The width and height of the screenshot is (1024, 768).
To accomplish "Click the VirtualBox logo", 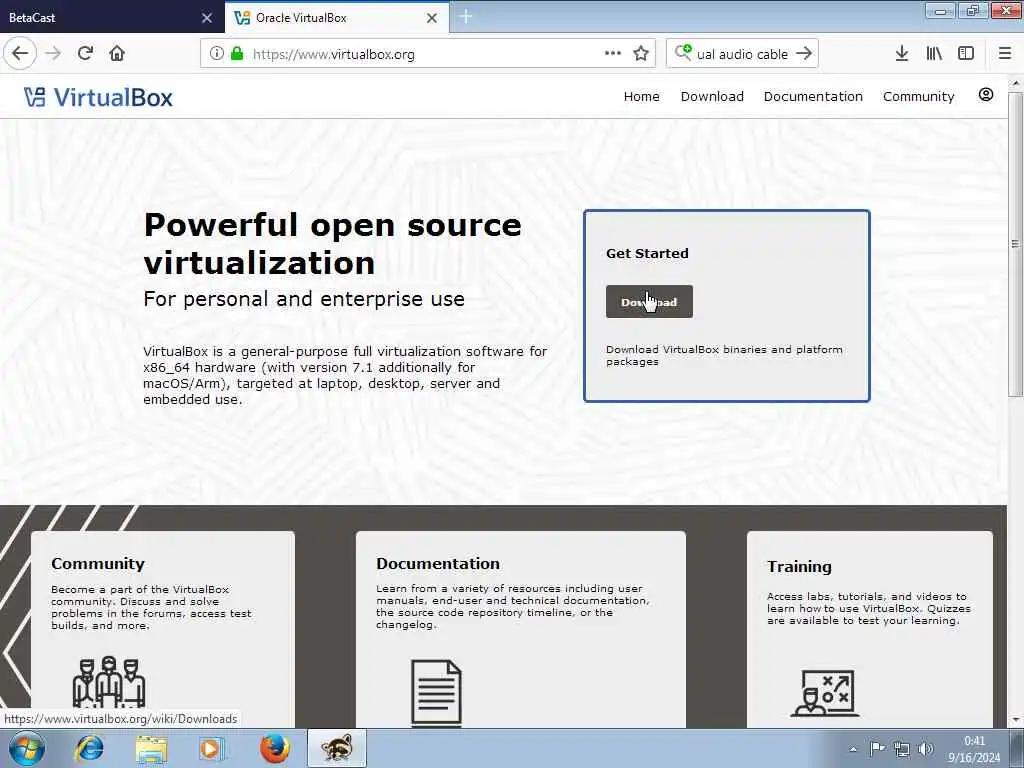I will pos(98,97).
